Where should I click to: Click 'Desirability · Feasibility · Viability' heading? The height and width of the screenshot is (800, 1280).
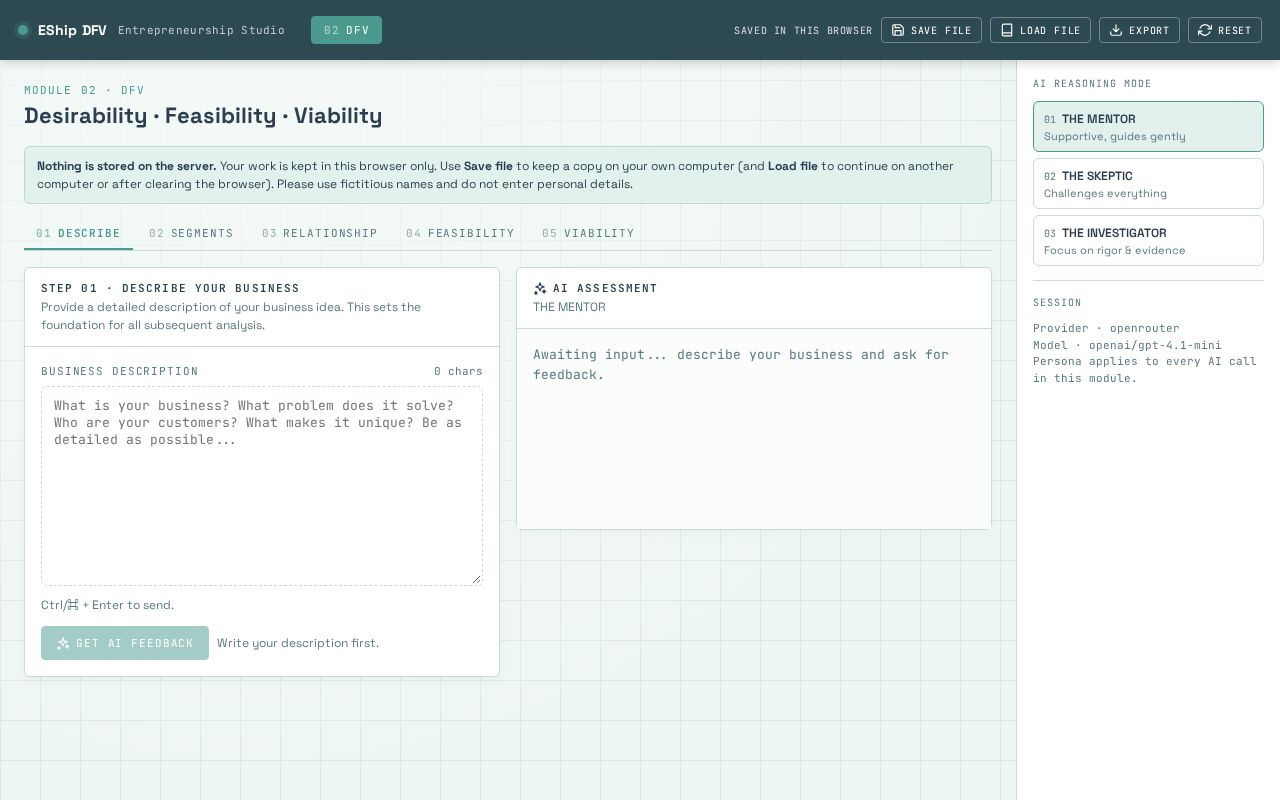(x=203, y=116)
